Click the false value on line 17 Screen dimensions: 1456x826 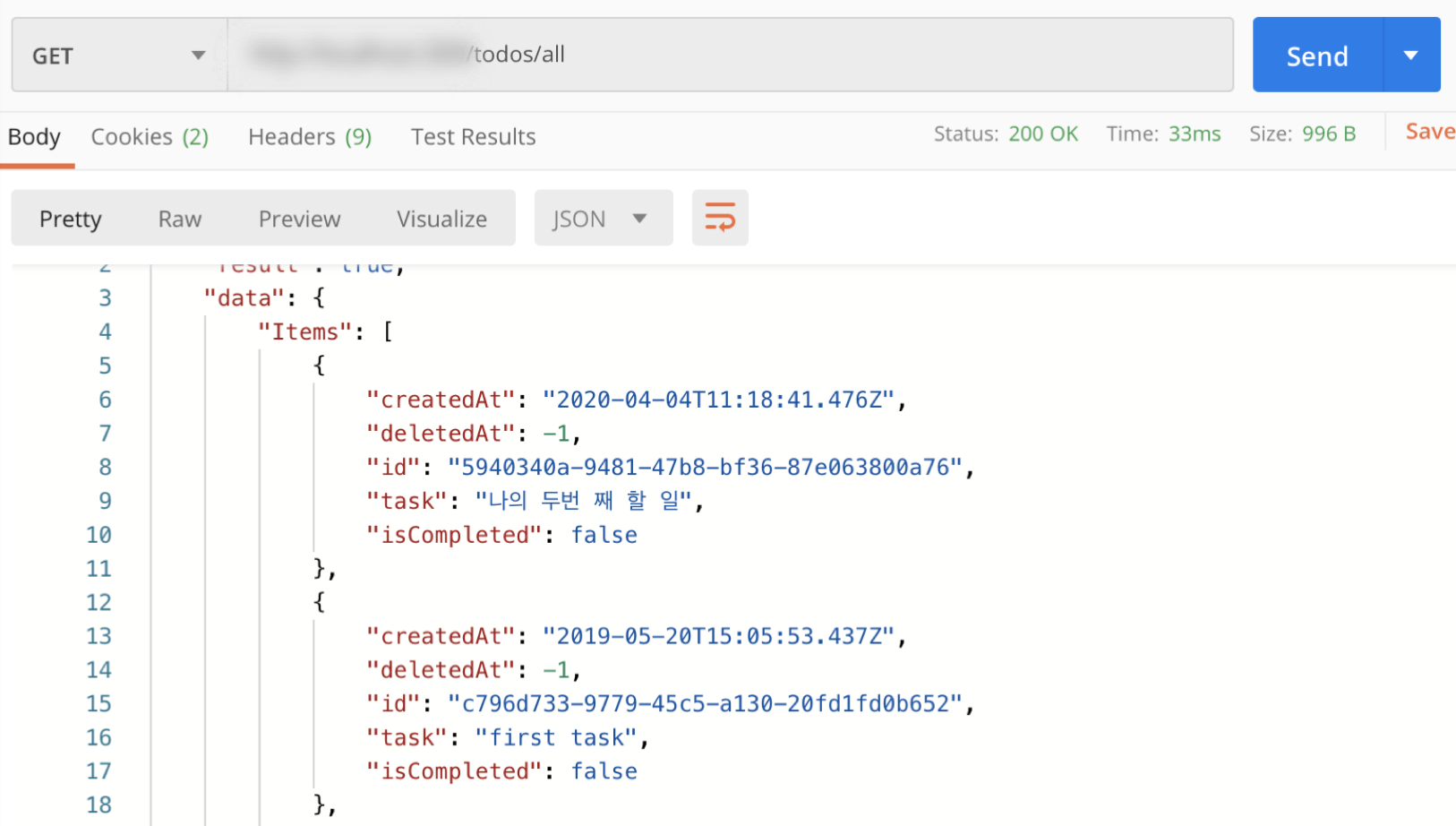[x=604, y=771]
